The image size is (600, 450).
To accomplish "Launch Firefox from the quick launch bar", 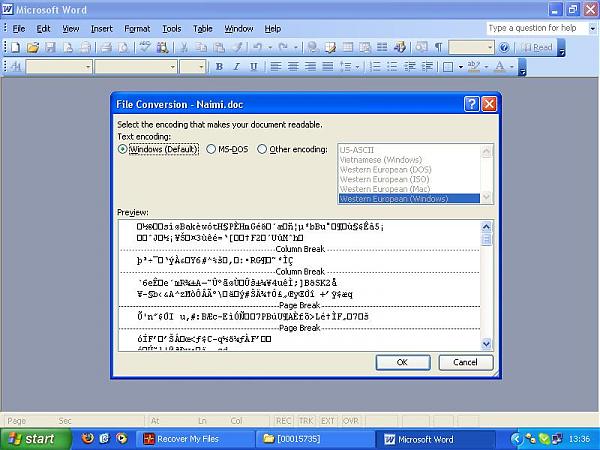I will click(x=88, y=438).
